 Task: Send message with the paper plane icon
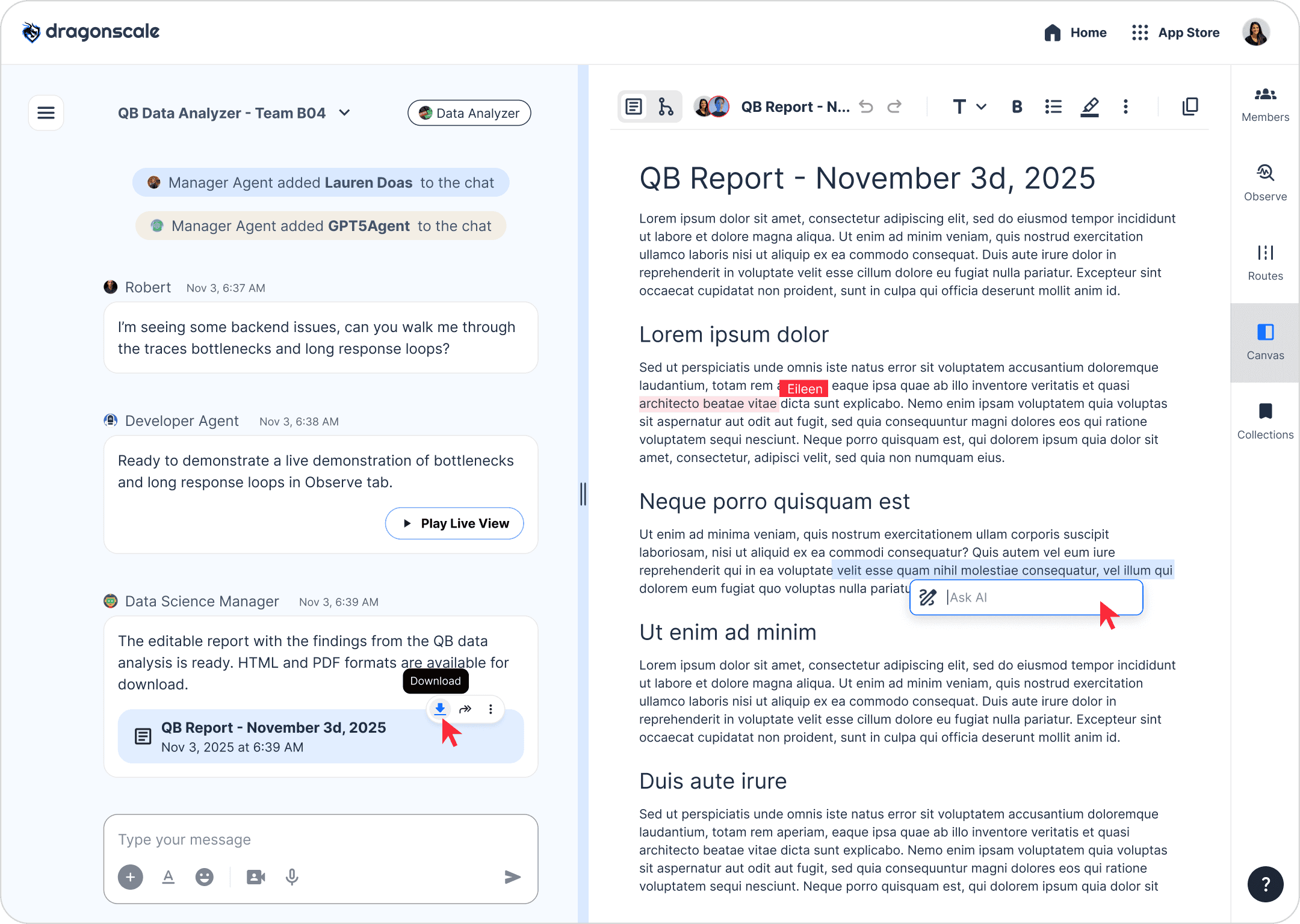[512, 877]
